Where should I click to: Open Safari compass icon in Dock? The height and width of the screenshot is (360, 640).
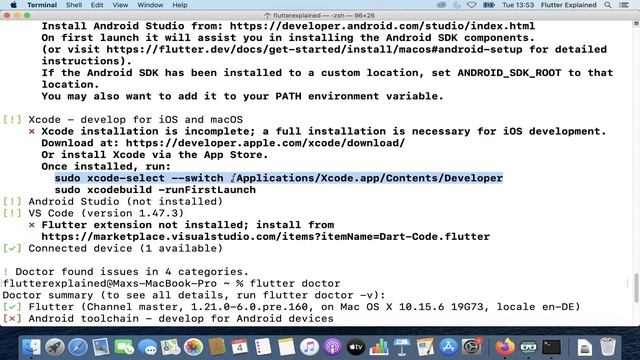[78, 347]
